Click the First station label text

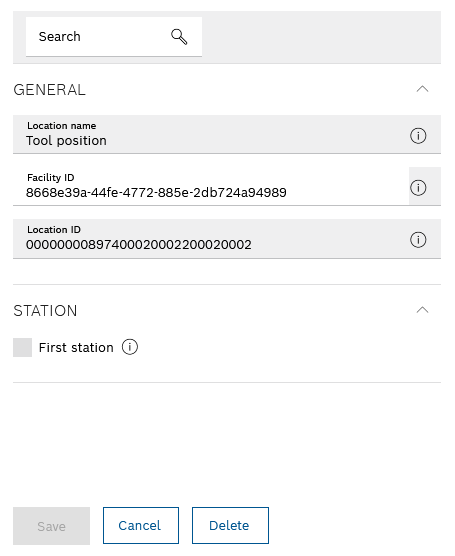76,348
